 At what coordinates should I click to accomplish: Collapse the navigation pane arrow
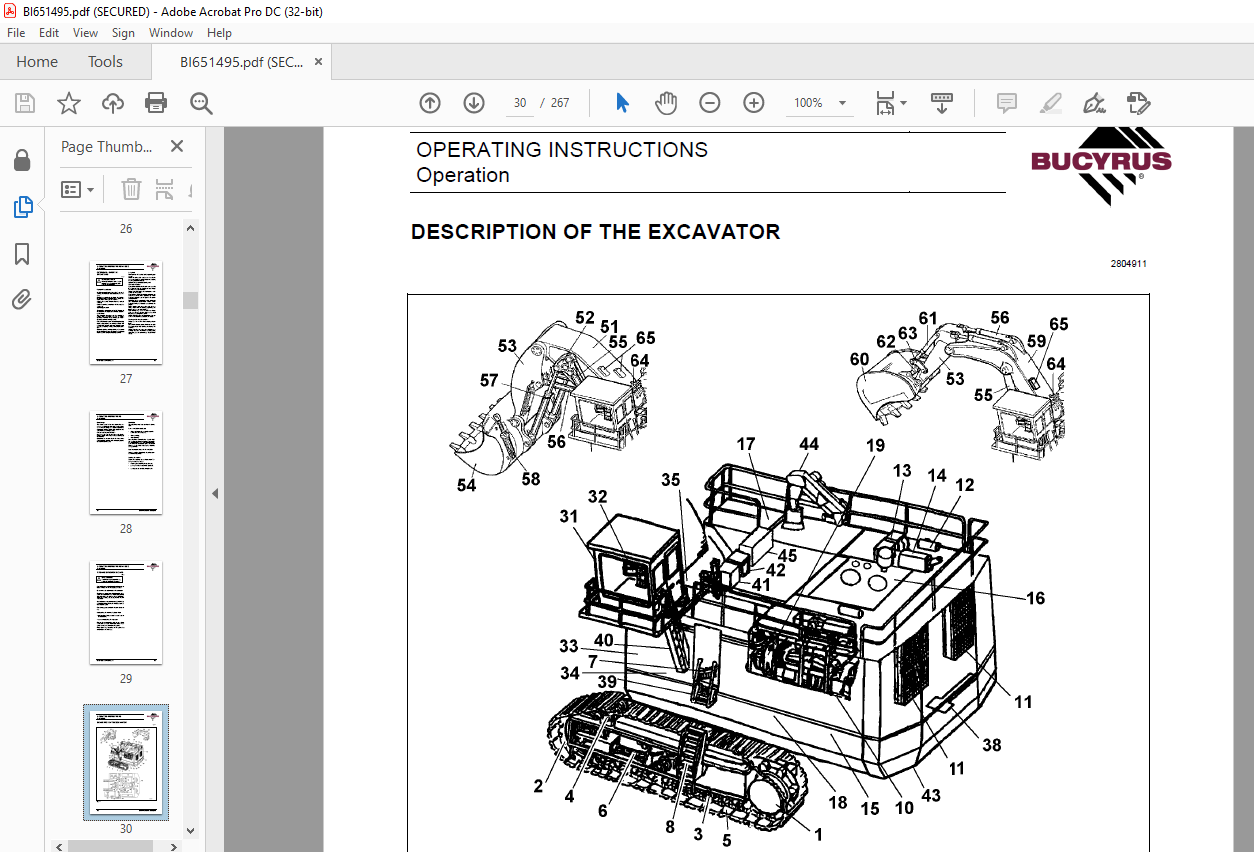pyautogui.click(x=214, y=494)
